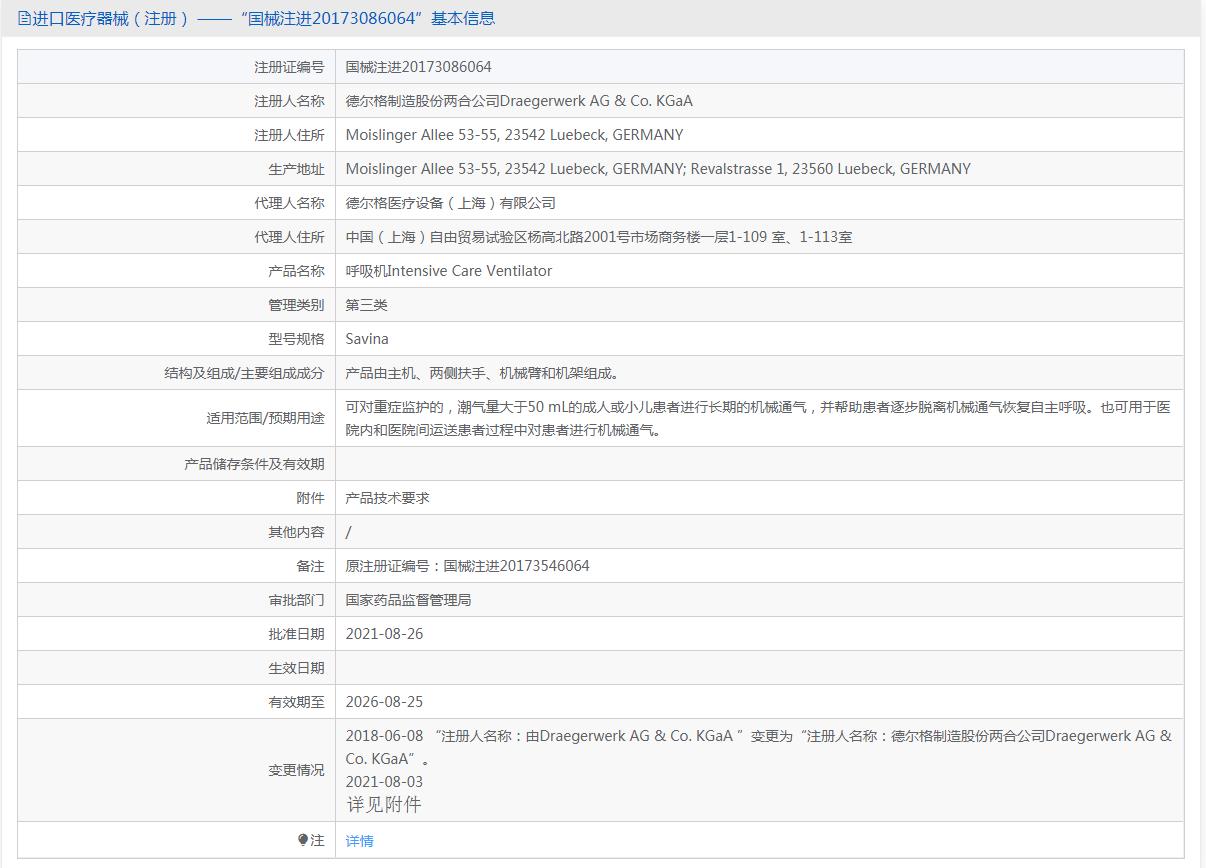
Task: Click the 有效期至 label
Action: coord(296,702)
